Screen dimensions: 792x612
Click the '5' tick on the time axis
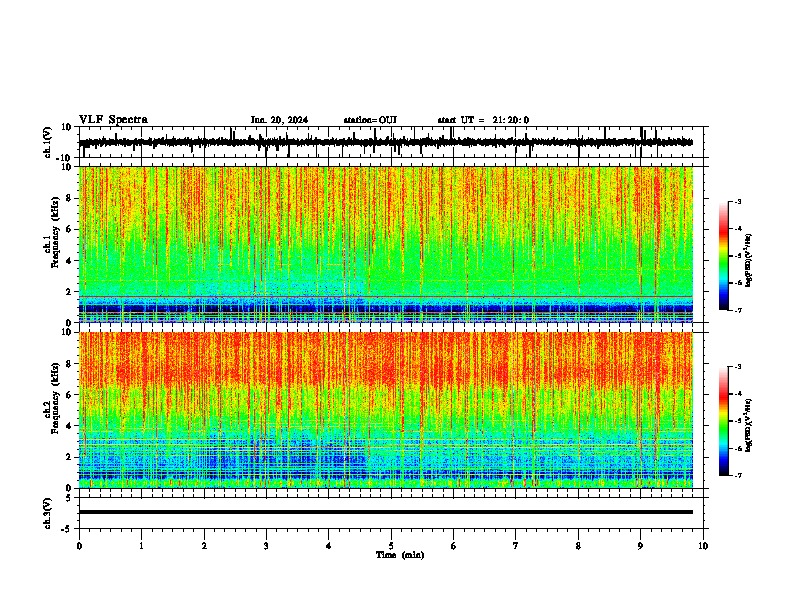point(391,546)
